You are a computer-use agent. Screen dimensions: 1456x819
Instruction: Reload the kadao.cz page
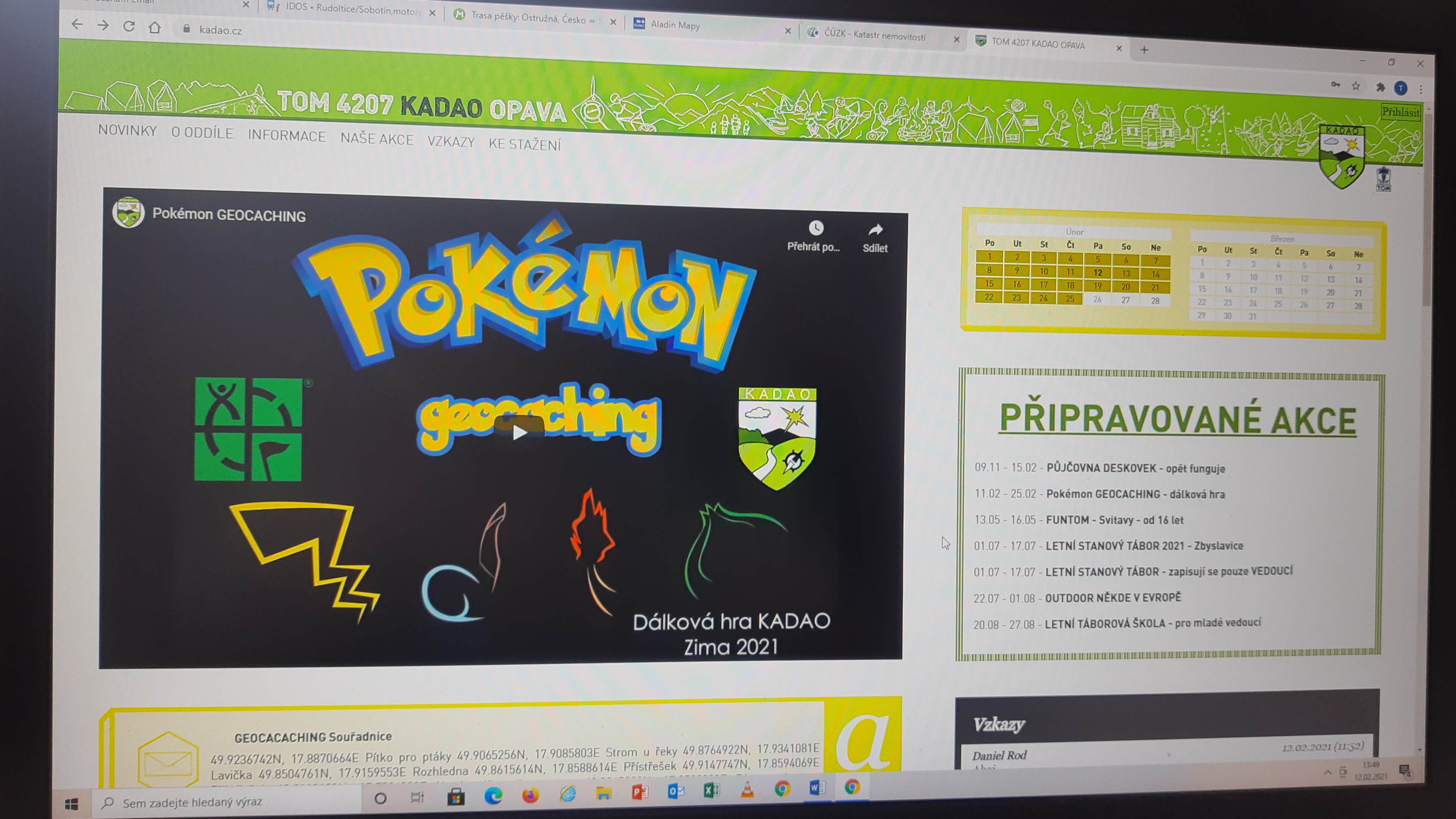coord(129,27)
